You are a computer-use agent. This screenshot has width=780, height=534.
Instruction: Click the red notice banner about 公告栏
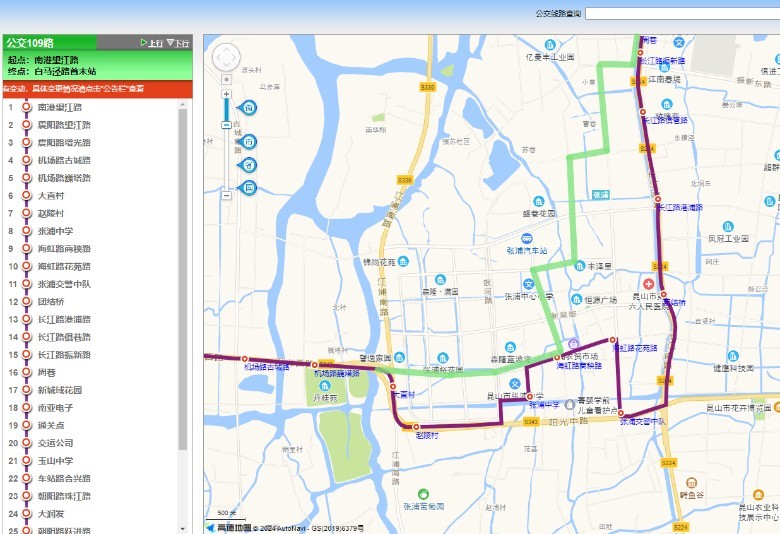pos(98,89)
